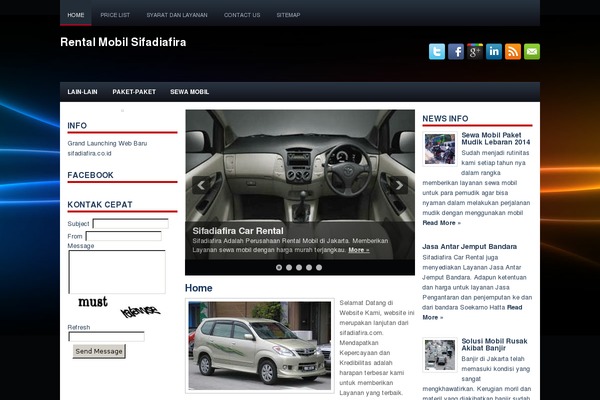Click the Refresh captcha link
This screenshot has width=600, height=400.
point(78,327)
